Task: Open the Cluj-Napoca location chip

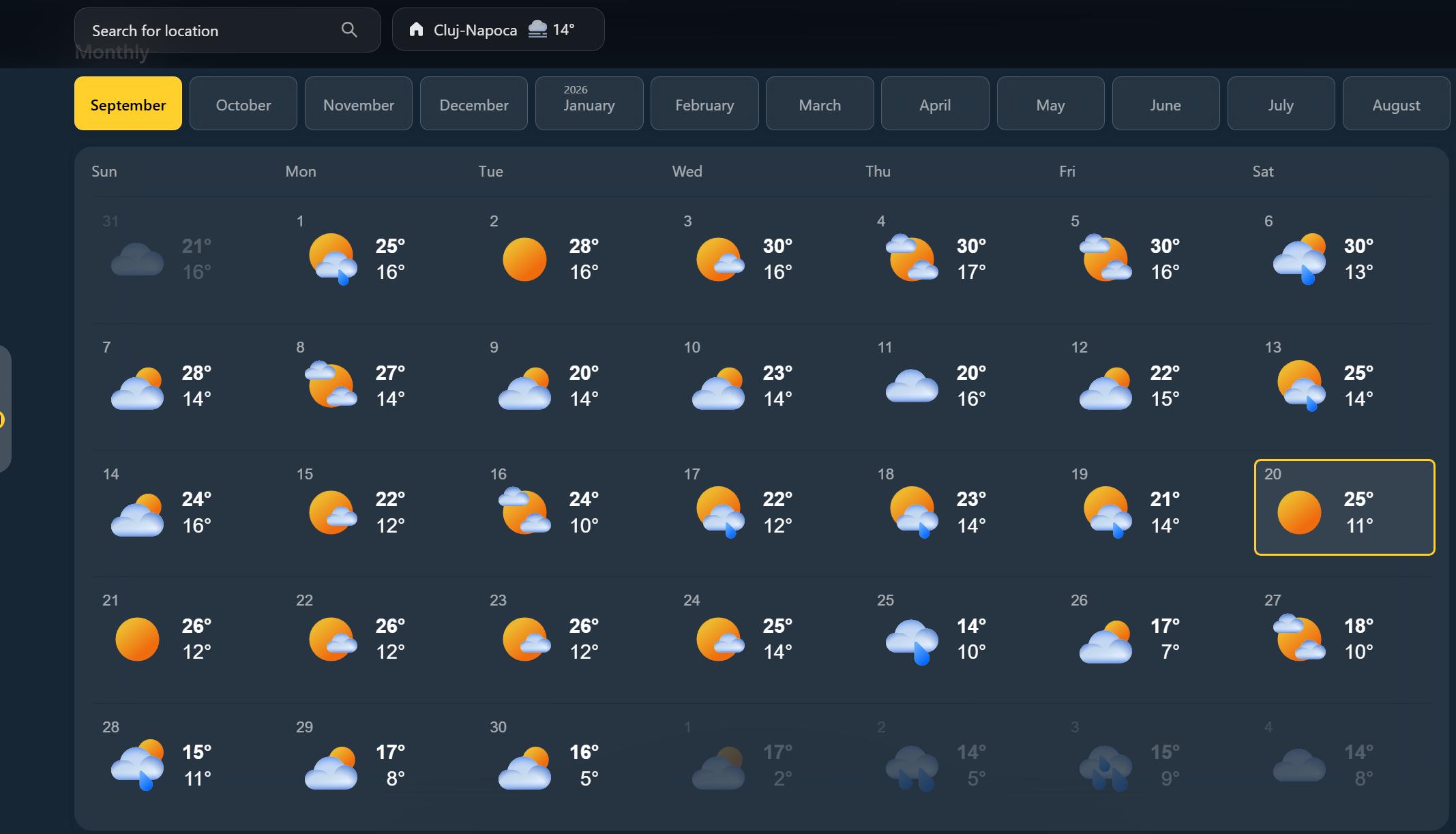Action: (498, 29)
